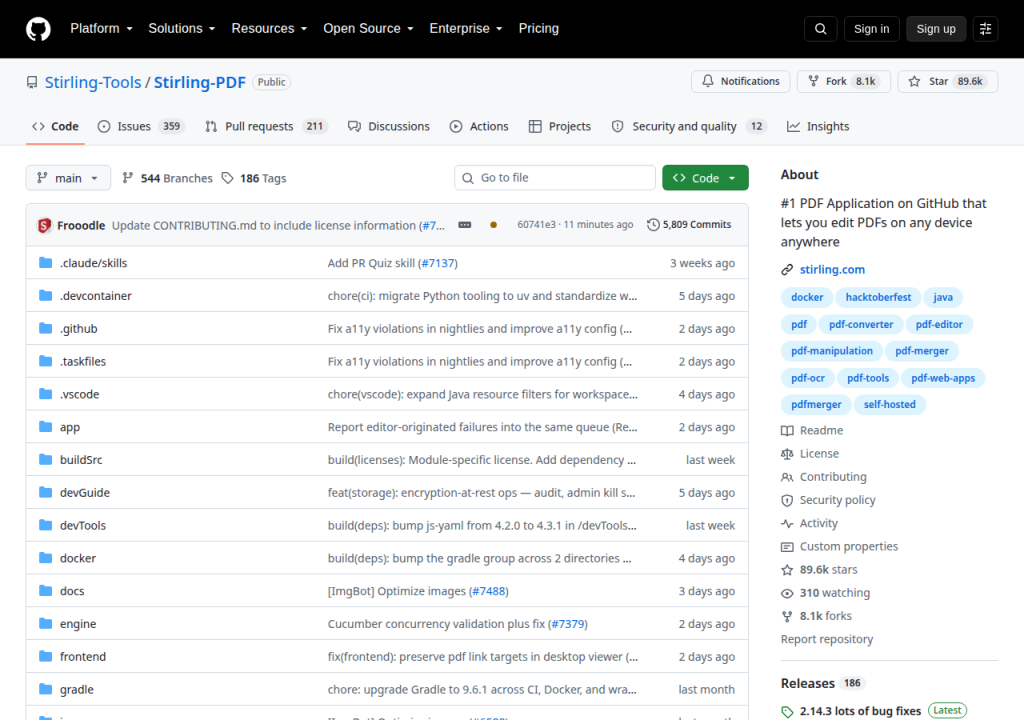The width and height of the screenshot is (1024, 720).
Task: Open the green Code dropdown button
Action: (705, 178)
